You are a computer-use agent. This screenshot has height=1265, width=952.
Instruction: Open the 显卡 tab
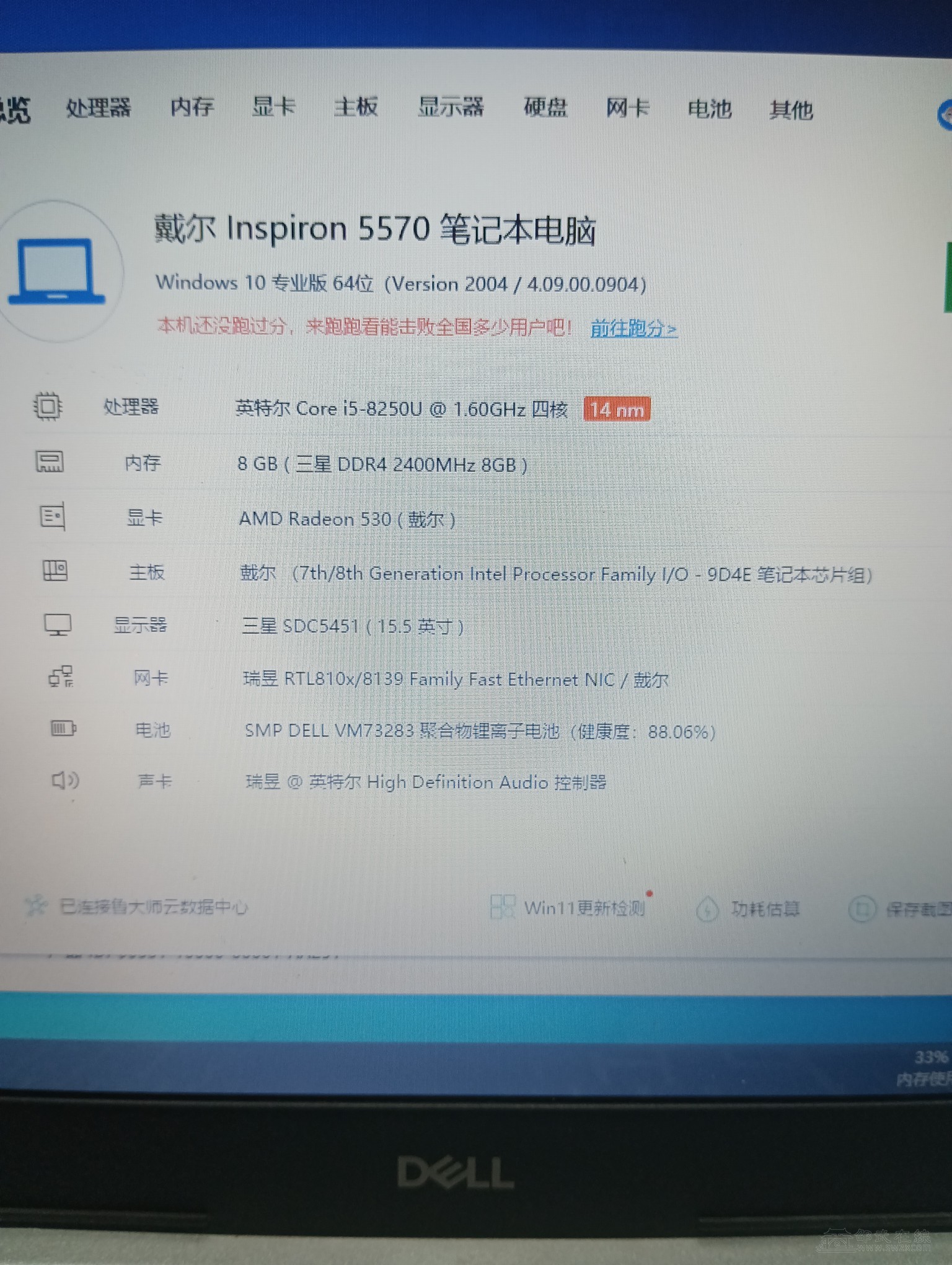coord(273,106)
